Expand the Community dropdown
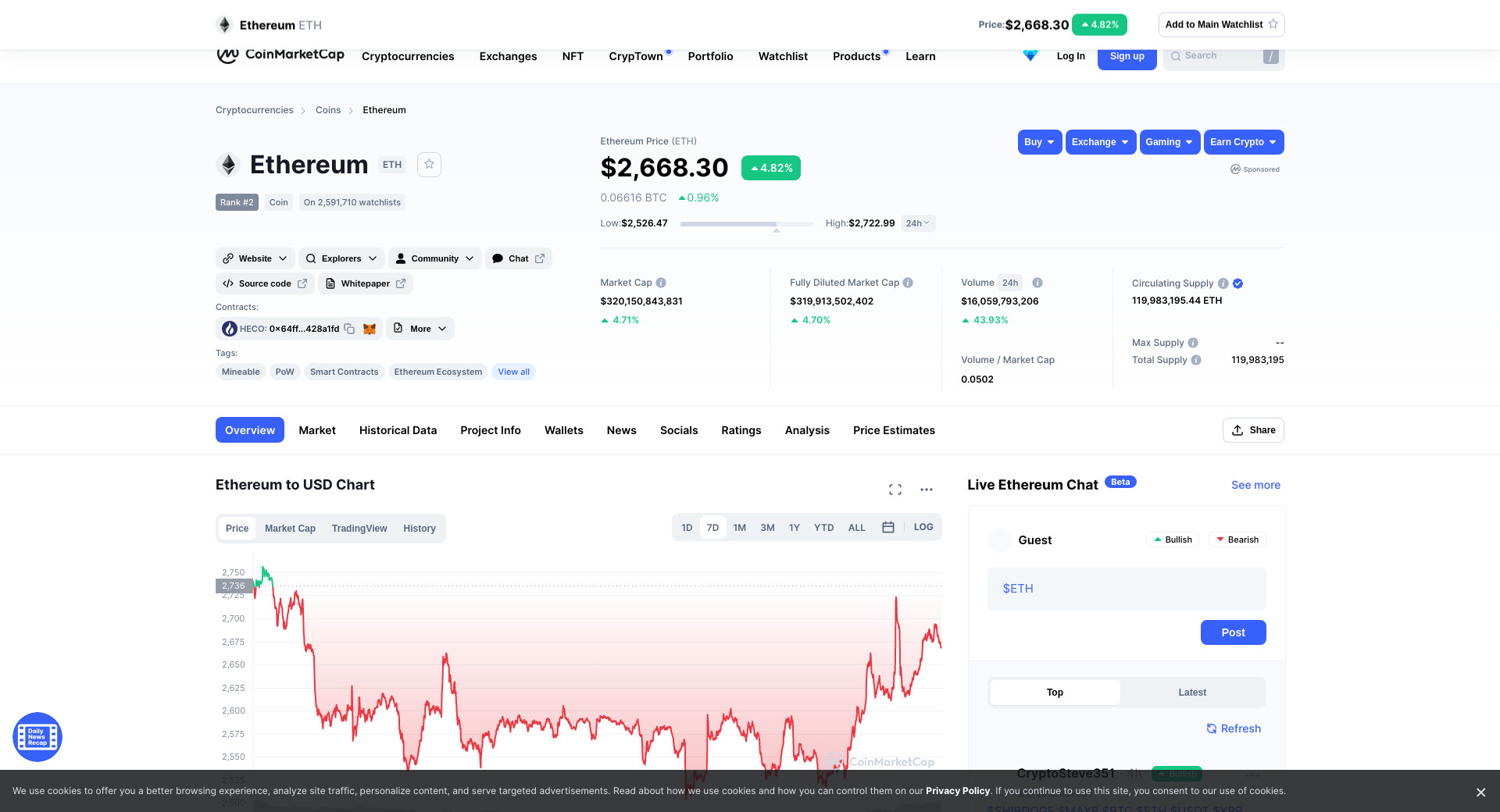Image resolution: width=1500 pixels, height=812 pixels. [x=434, y=258]
